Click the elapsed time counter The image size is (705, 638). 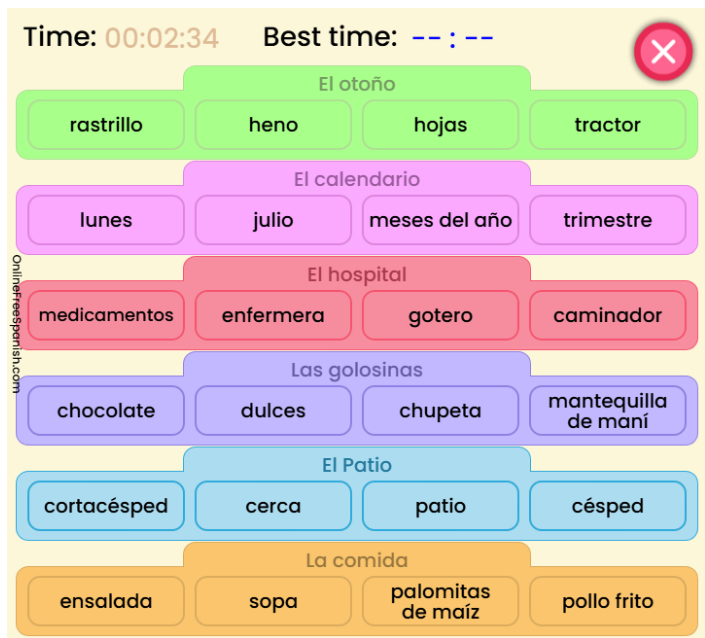(162, 38)
